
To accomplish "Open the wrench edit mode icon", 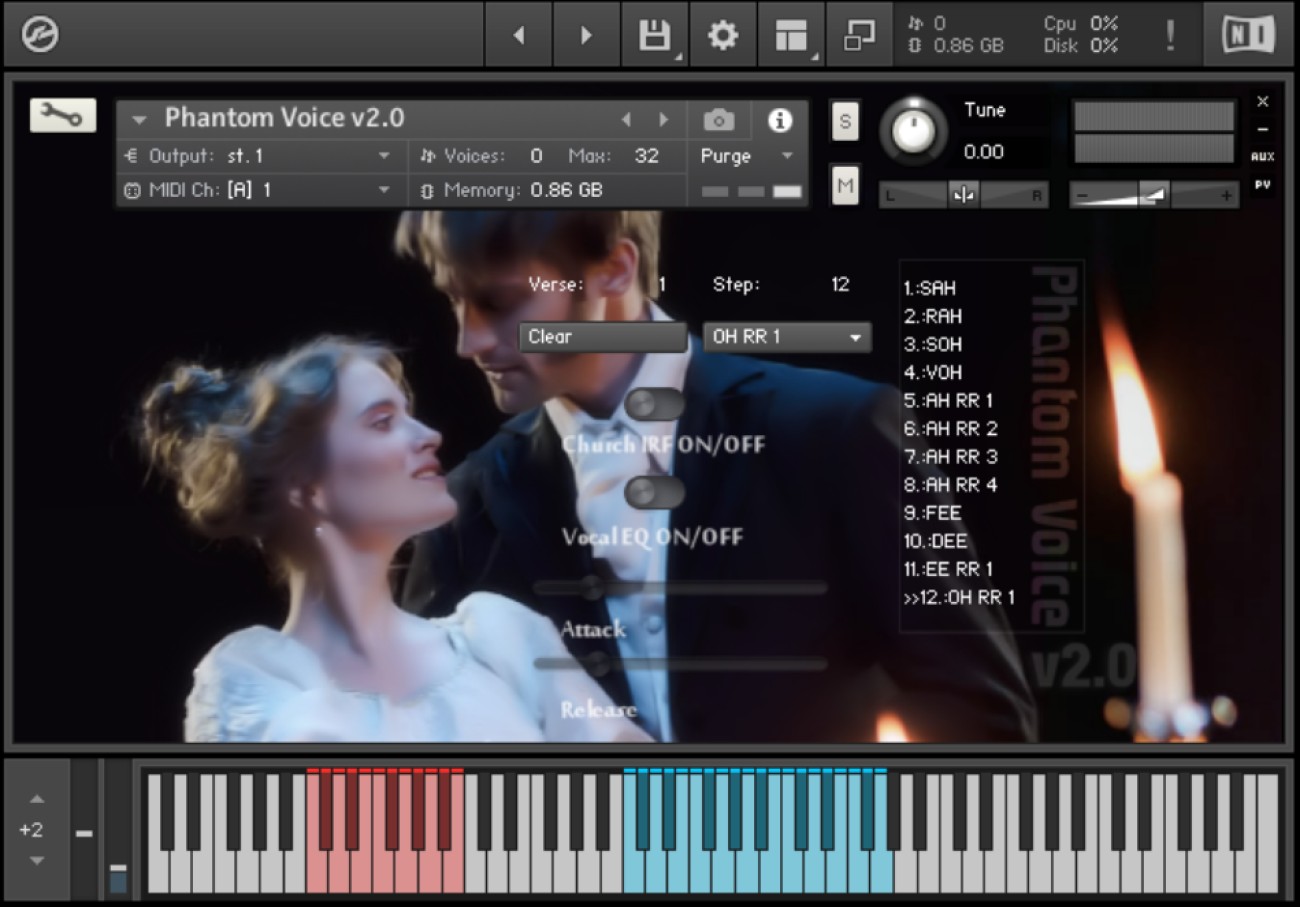I will point(63,116).
